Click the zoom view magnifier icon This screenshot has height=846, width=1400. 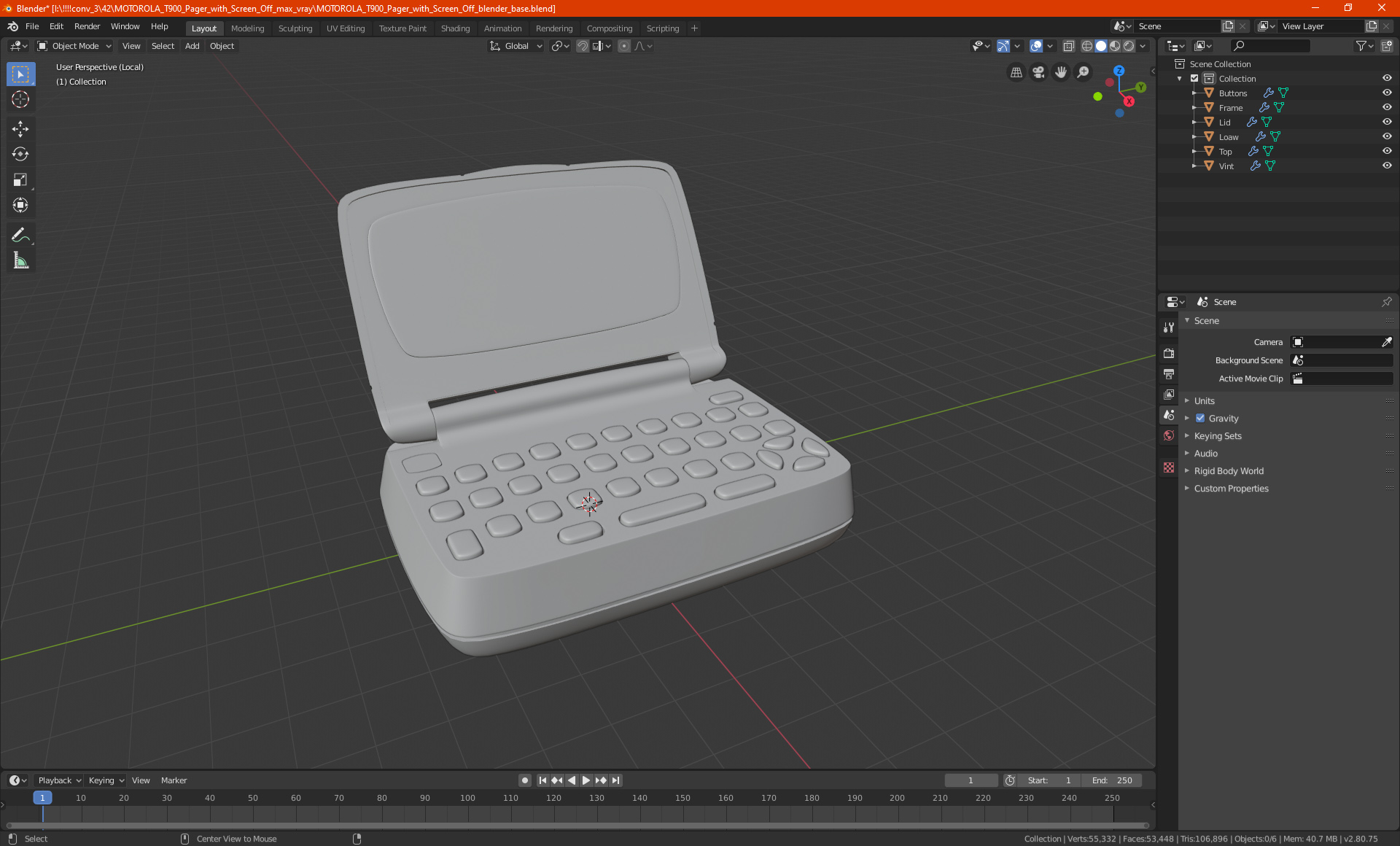(x=1084, y=72)
